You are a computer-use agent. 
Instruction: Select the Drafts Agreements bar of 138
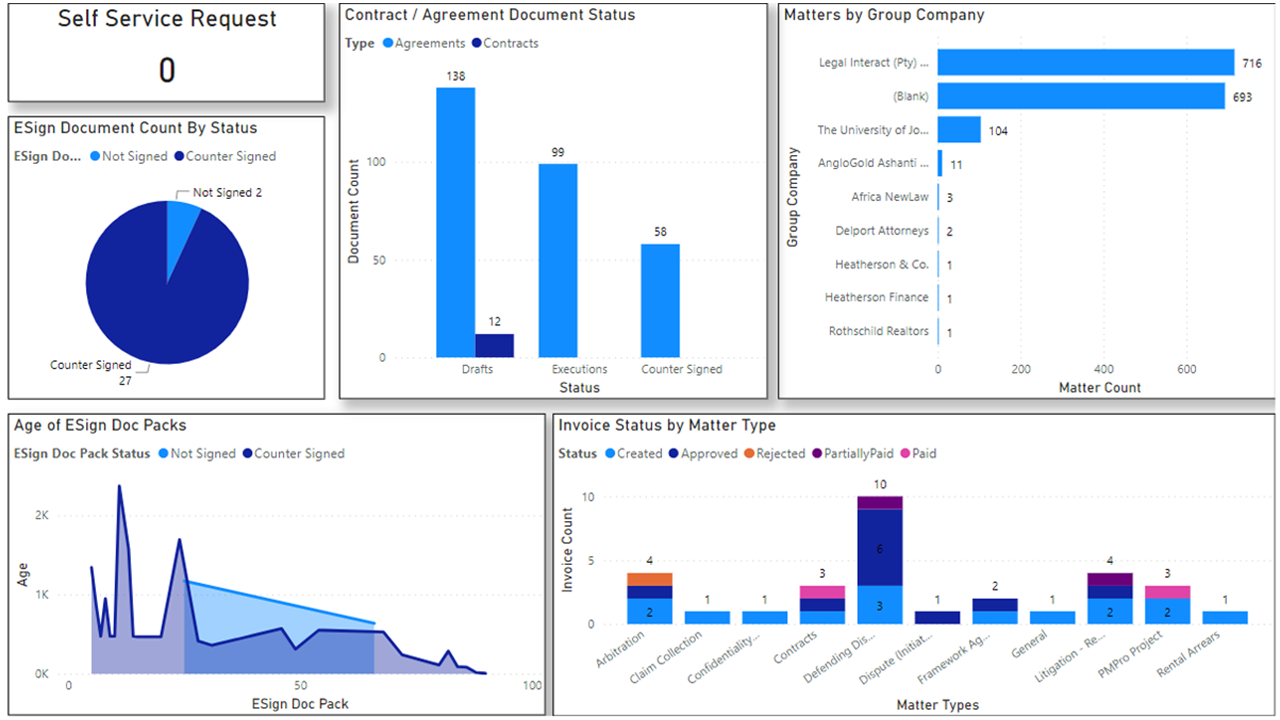tap(455, 222)
